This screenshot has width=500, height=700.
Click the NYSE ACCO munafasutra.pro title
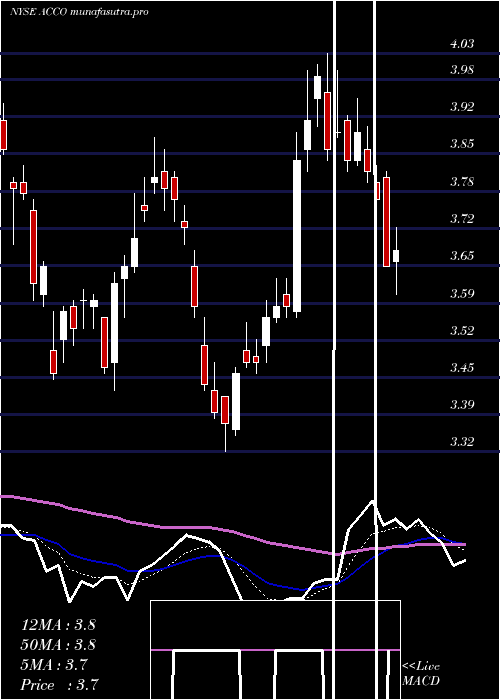[79, 12]
